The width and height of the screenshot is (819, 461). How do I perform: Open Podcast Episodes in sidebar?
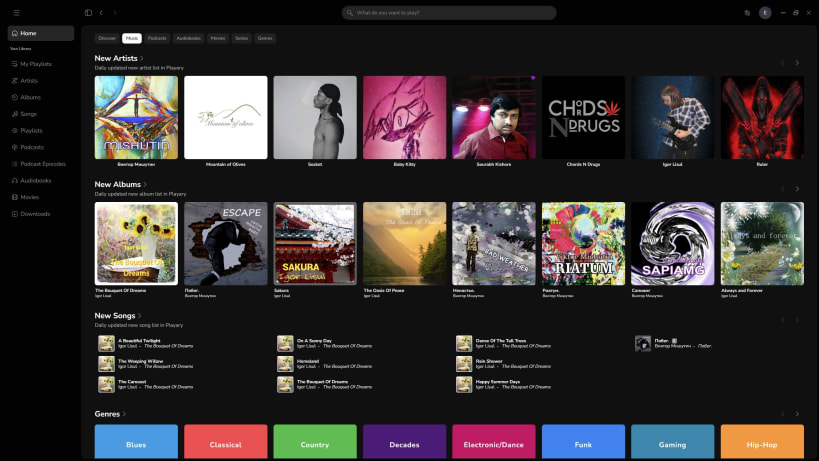click(41, 164)
